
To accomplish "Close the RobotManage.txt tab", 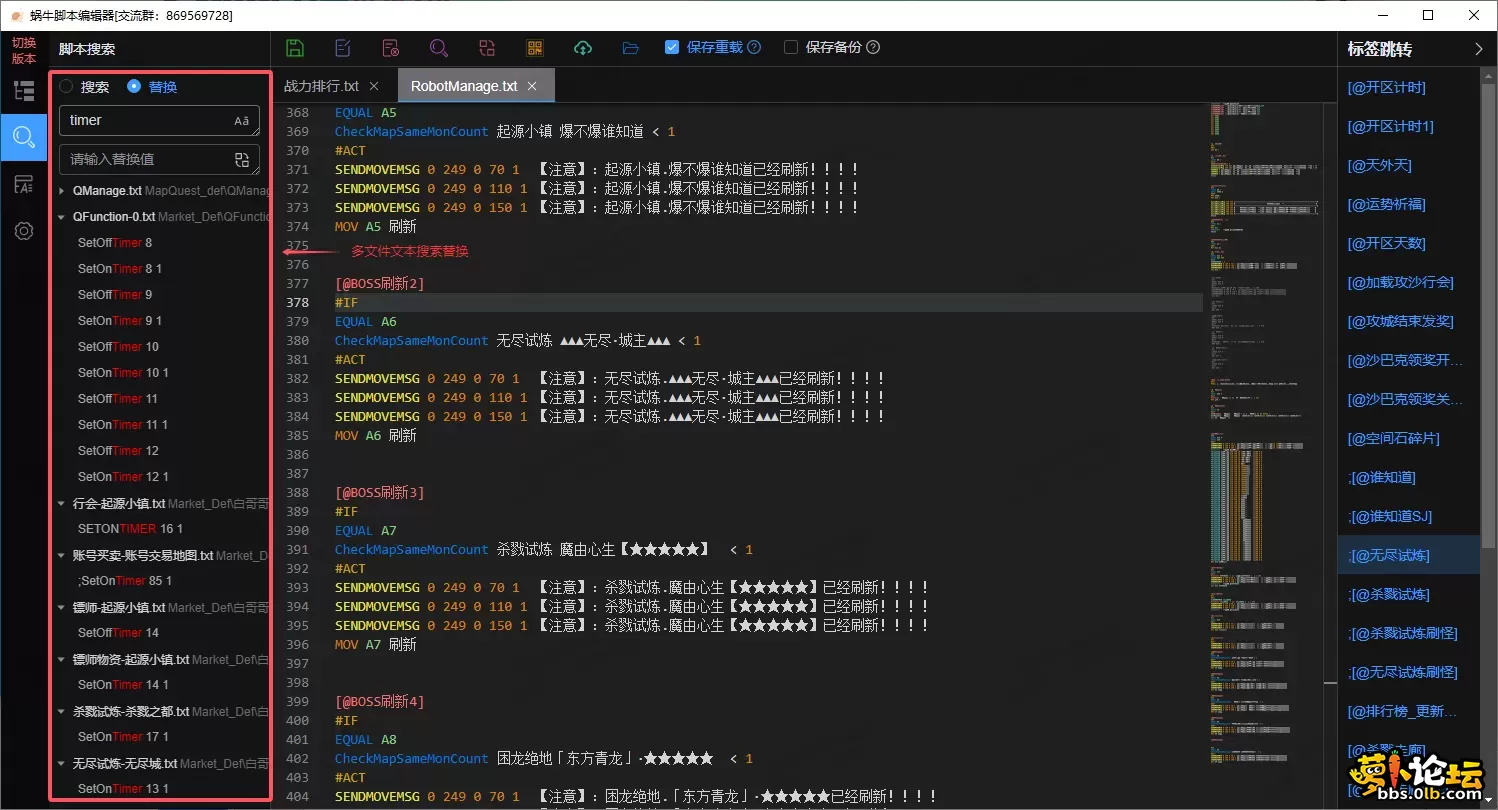I will coord(533,86).
